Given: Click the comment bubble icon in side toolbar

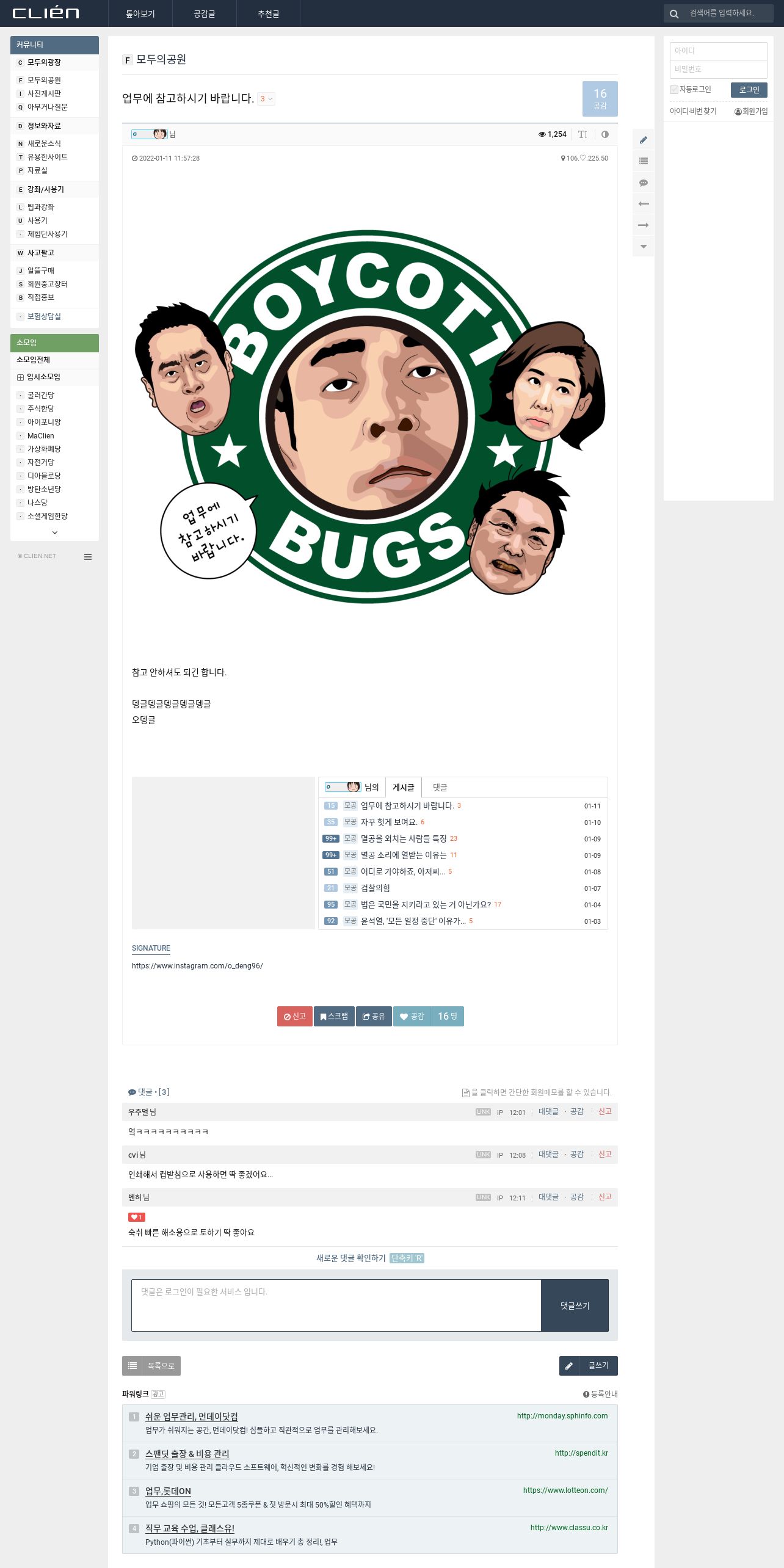Looking at the screenshot, I should click(x=644, y=183).
